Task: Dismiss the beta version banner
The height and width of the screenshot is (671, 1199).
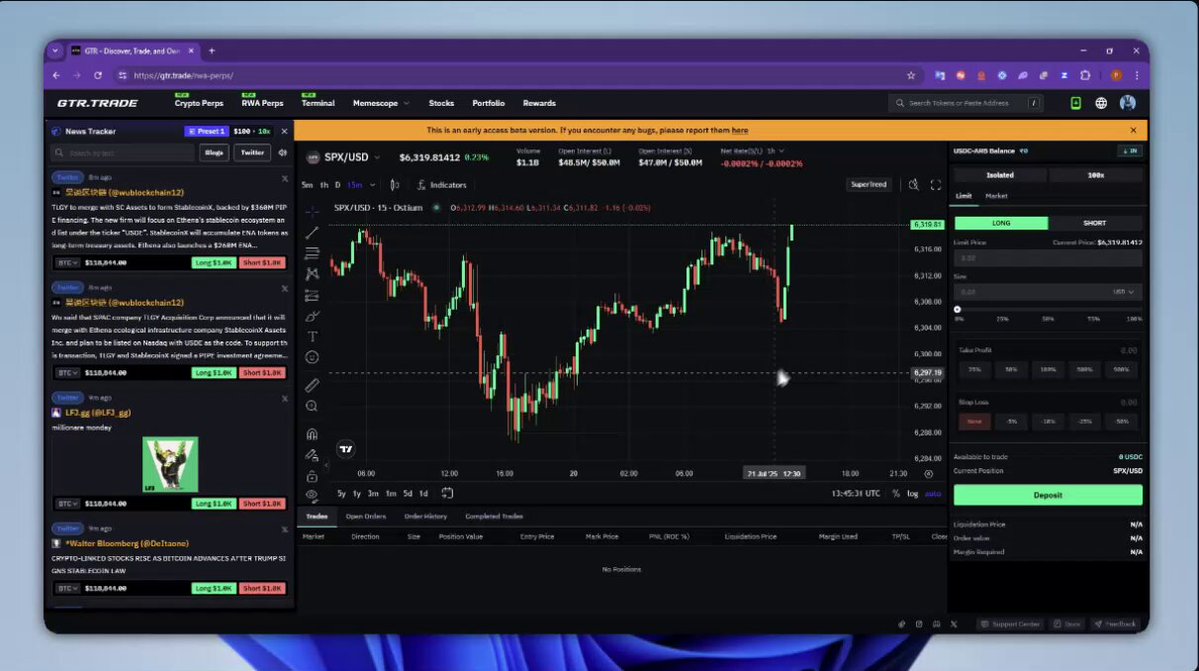Action: pos(1133,131)
